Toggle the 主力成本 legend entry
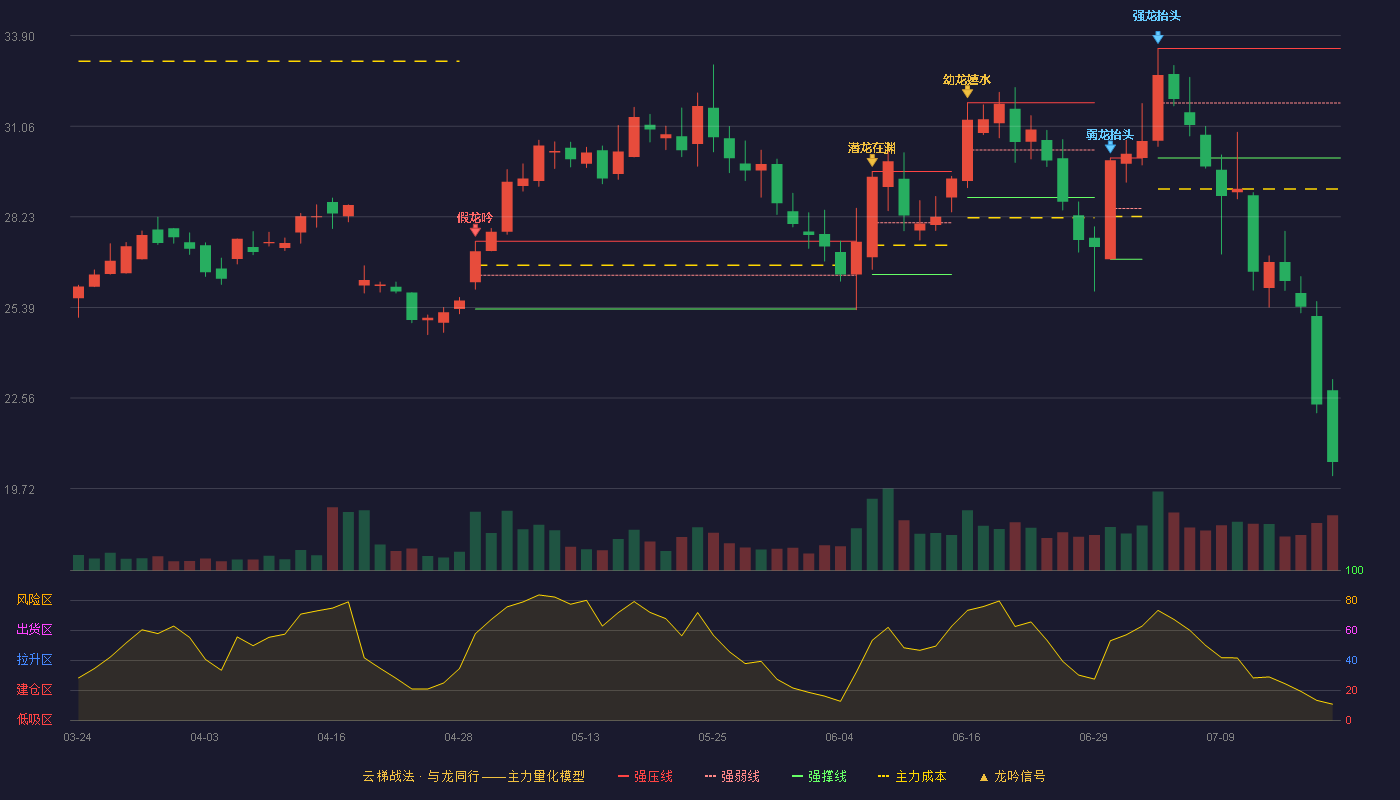The image size is (1400, 800). pyautogui.click(x=912, y=776)
